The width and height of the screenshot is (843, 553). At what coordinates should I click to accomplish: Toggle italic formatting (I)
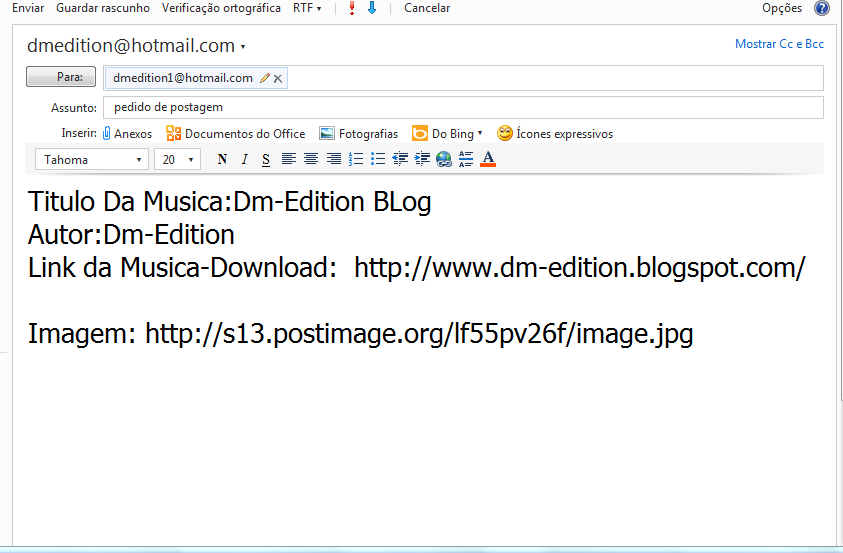(x=245, y=159)
